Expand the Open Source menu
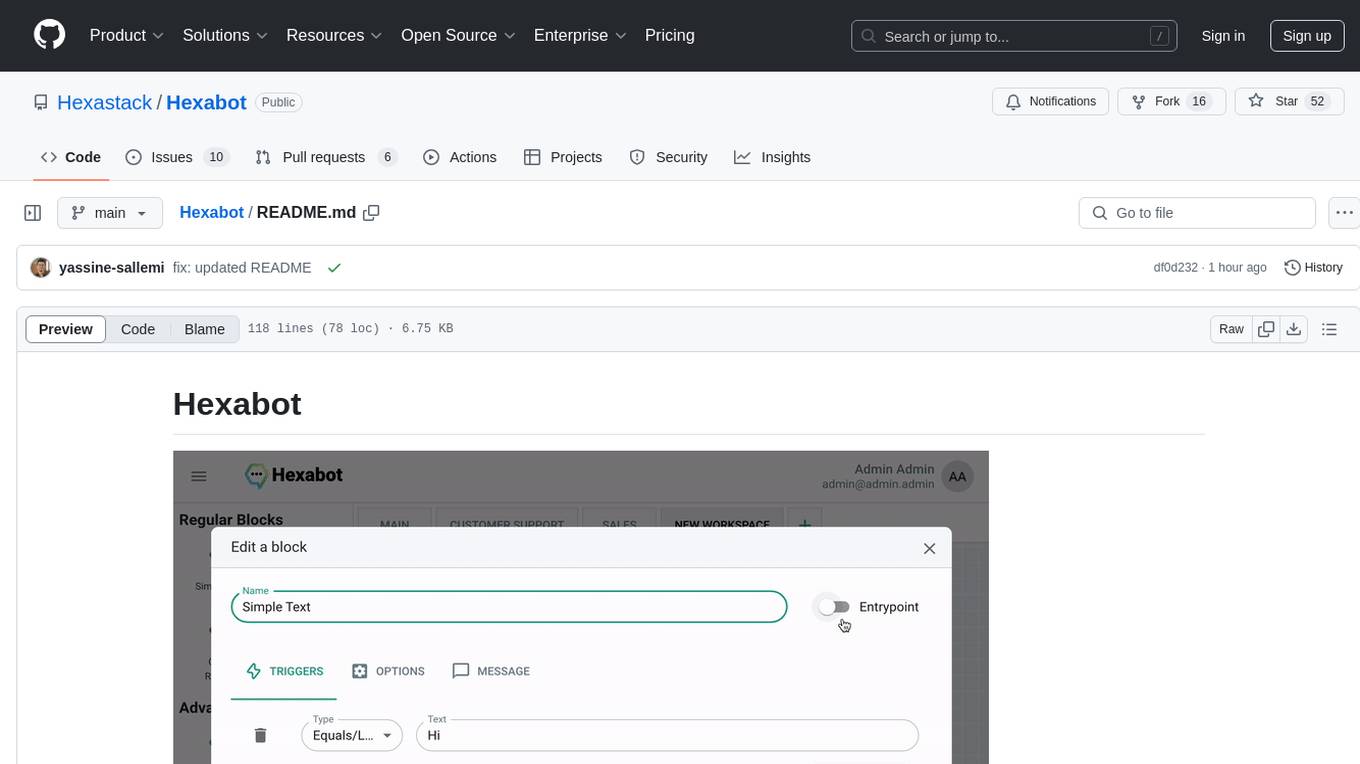Viewport: 1360px width, 764px height. [x=458, y=35]
